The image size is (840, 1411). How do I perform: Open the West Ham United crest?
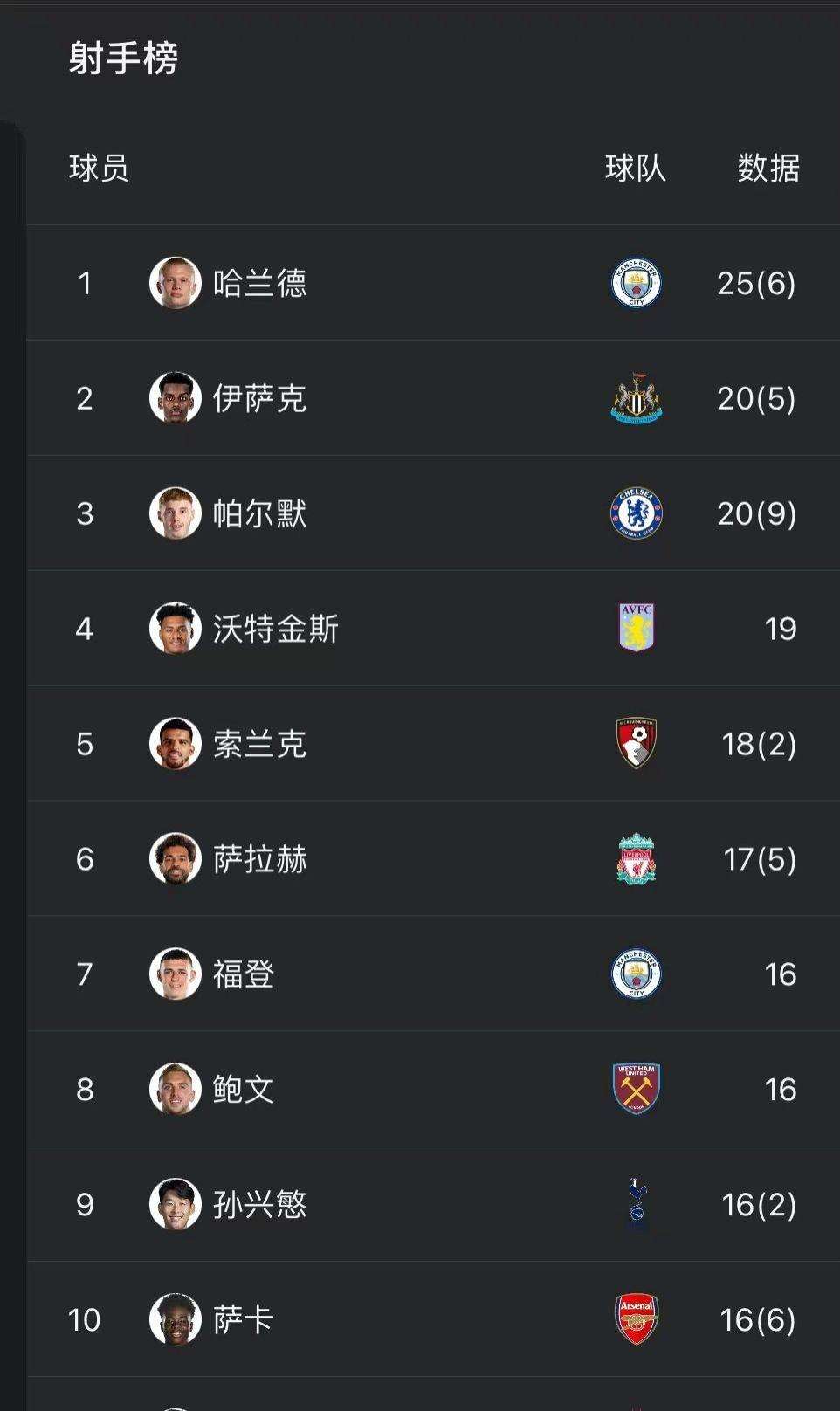click(636, 1089)
